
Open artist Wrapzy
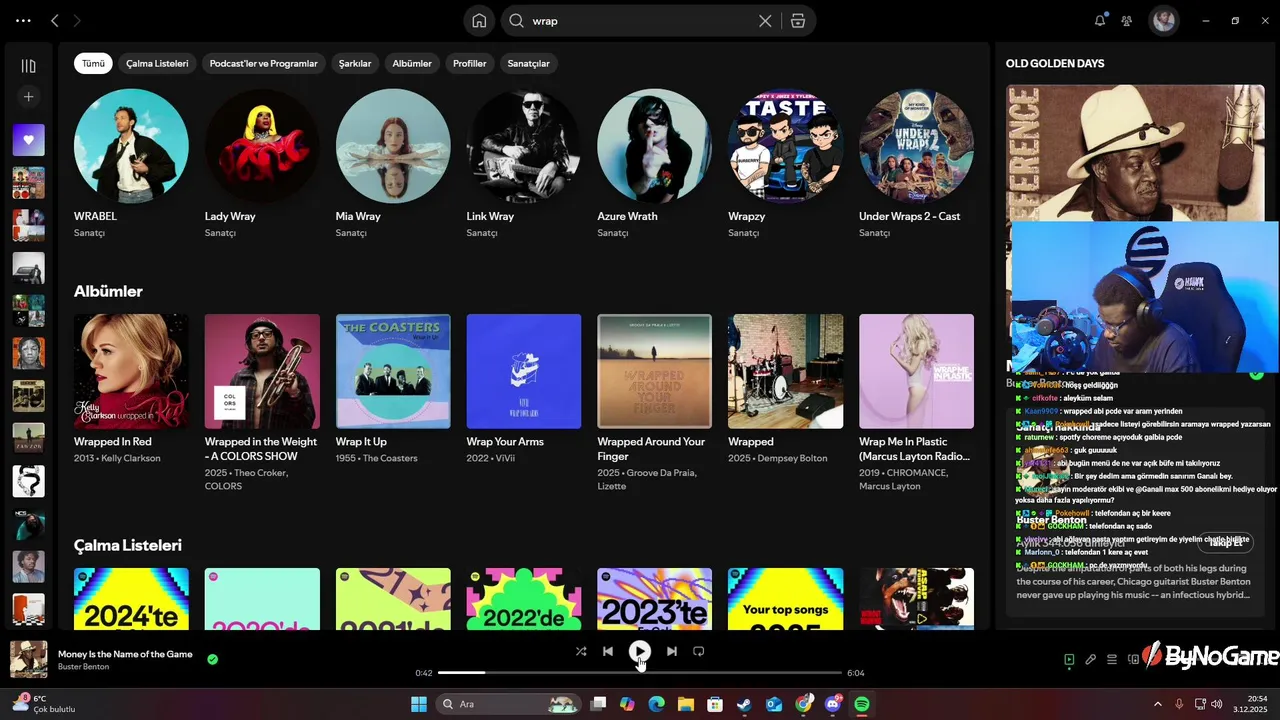point(785,146)
